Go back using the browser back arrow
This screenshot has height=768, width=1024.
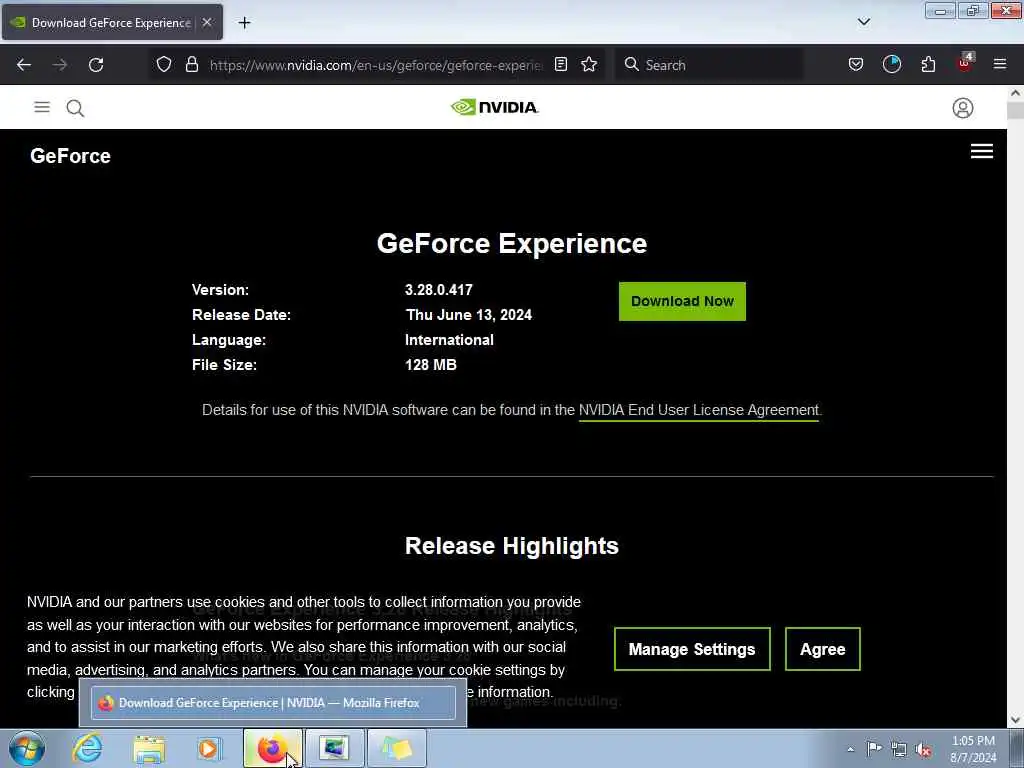pyautogui.click(x=24, y=65)
